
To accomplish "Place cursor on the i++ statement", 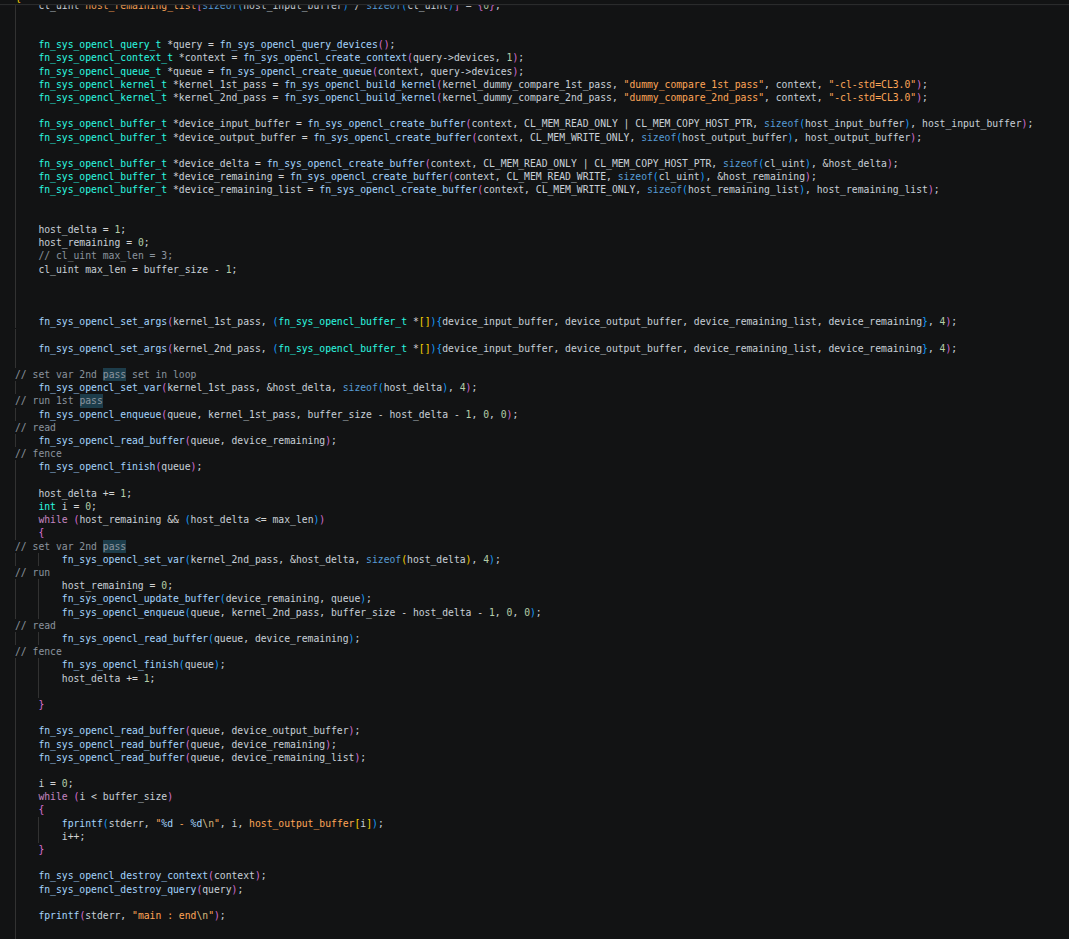I will point(74,837).
